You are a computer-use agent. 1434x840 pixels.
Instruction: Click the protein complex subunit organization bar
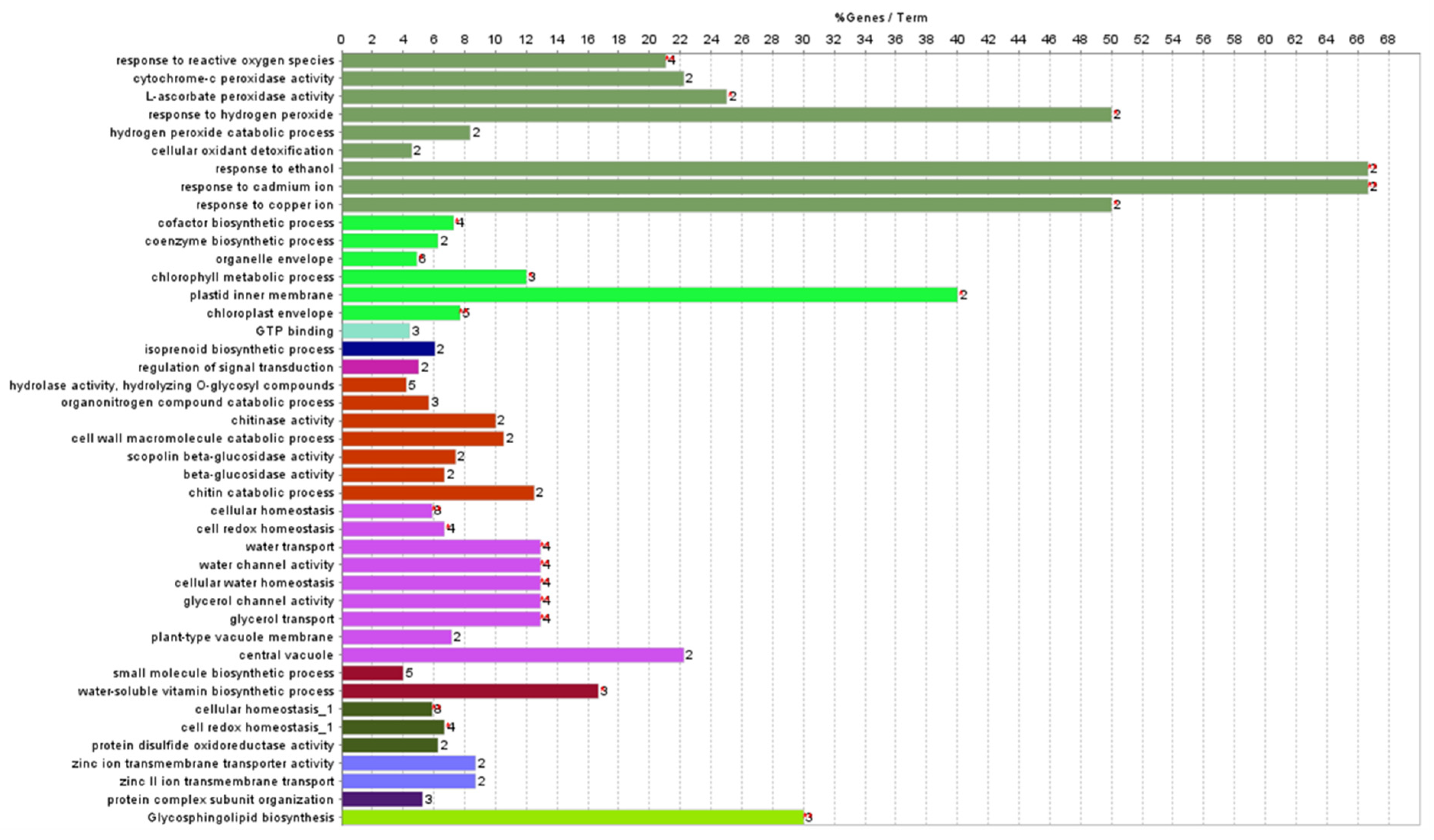pyautogui.click(x=382, y=799)
